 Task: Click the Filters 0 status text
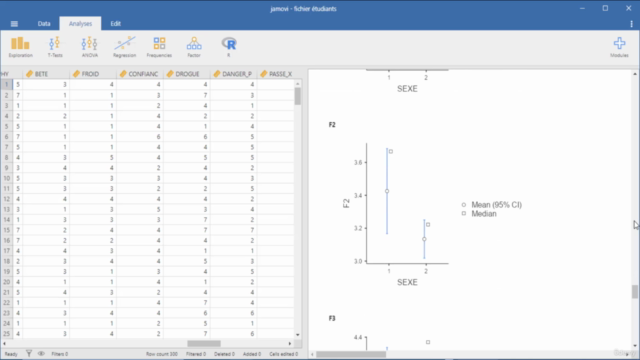pos(60,354)
